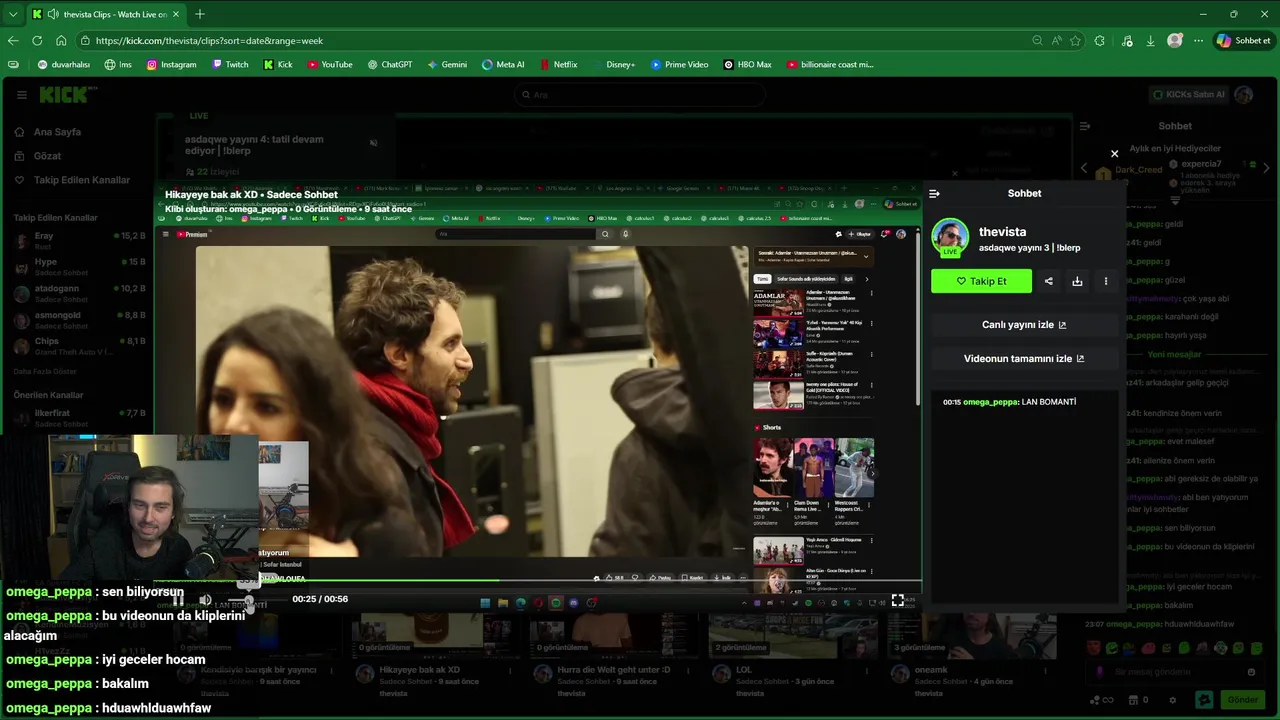Click the Kick search field

[640, 95]
